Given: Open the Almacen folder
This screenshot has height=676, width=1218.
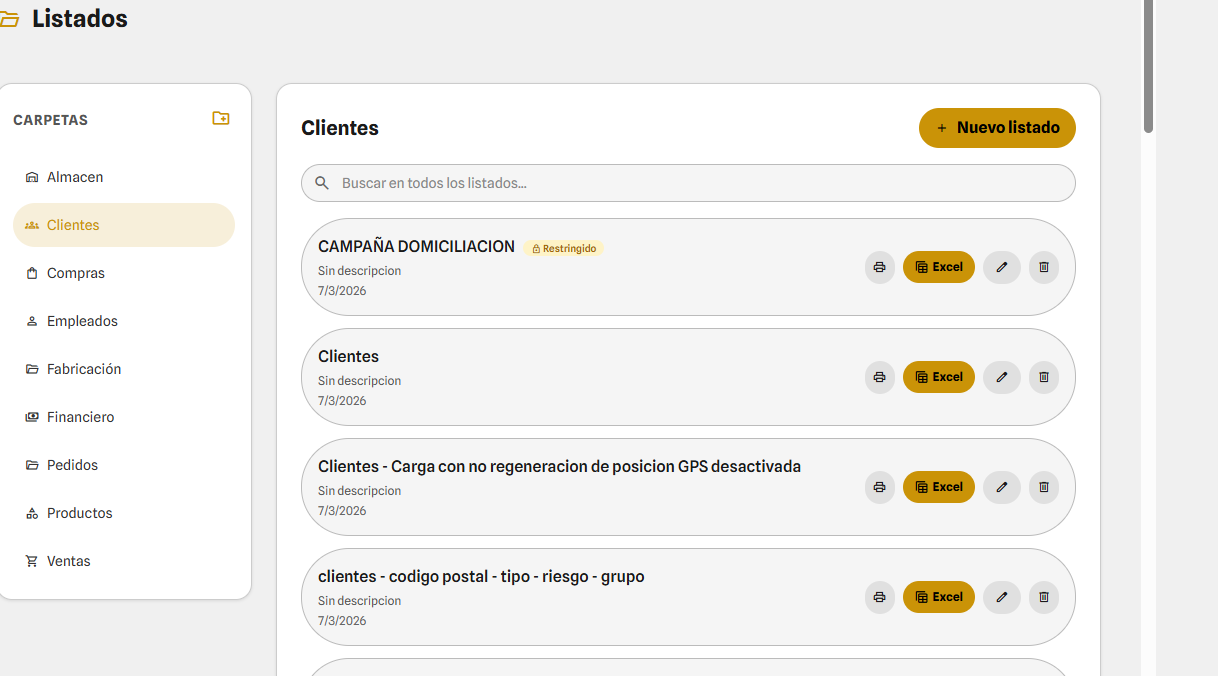Looking at the screenshot, I should (x=124, y=177).
